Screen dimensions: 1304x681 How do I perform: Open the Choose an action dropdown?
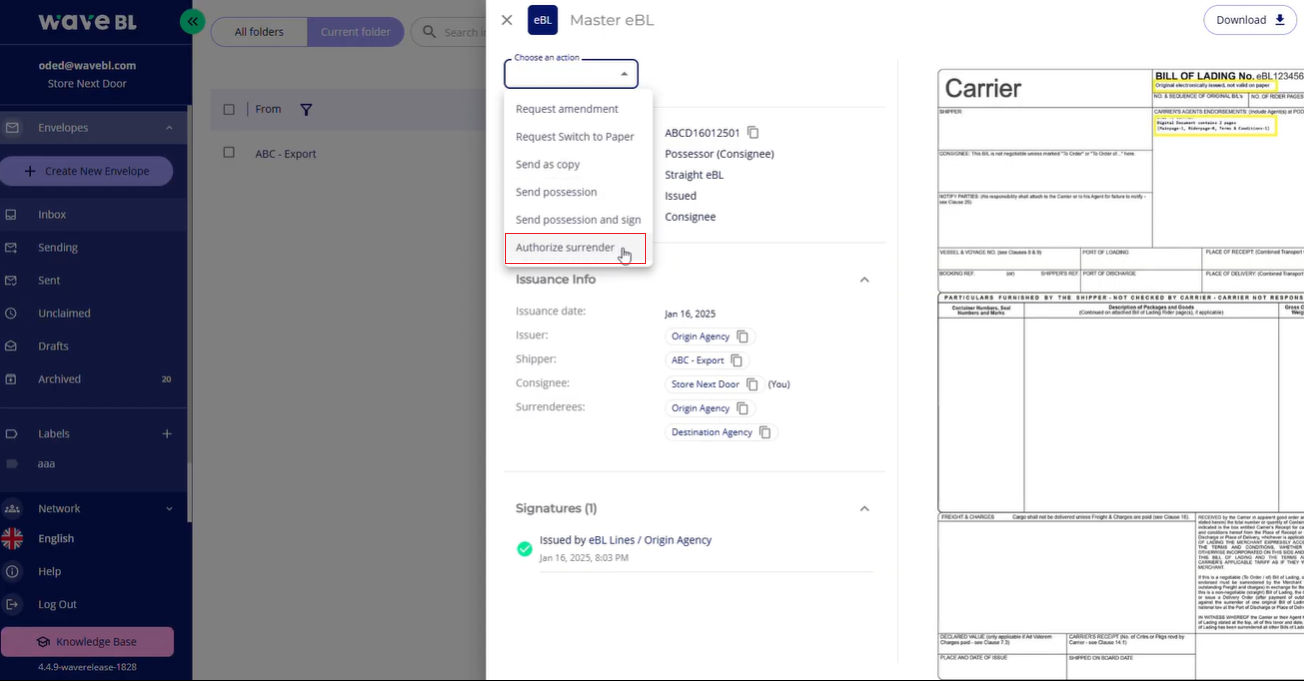pos(571,74)
